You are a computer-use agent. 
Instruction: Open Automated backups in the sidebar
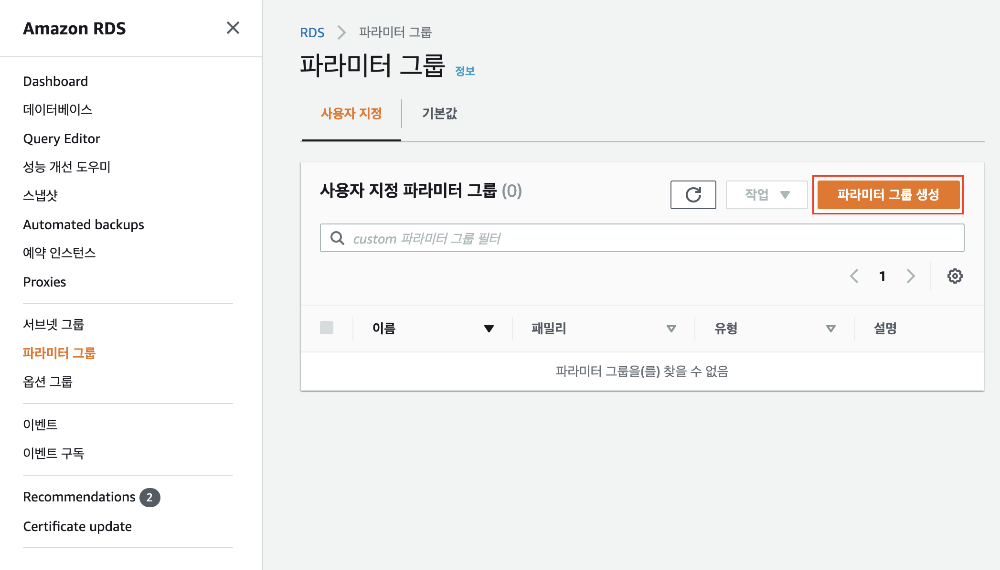(x=84, y=224)
